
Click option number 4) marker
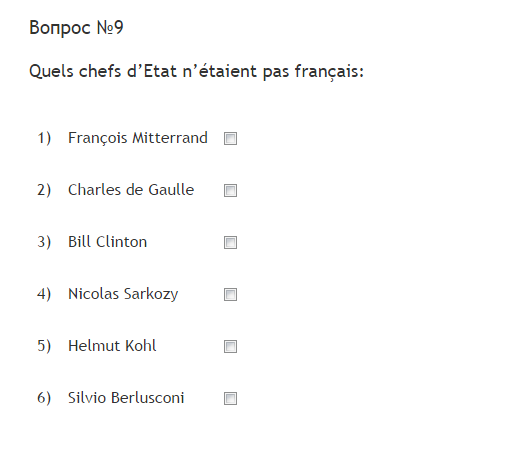44,294
